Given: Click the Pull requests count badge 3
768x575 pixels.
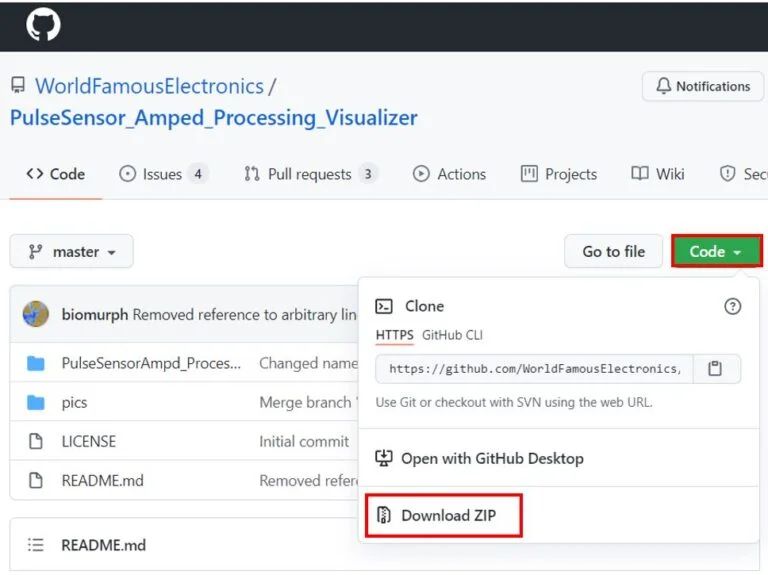Looking at the screenshot, I should 368,174.
